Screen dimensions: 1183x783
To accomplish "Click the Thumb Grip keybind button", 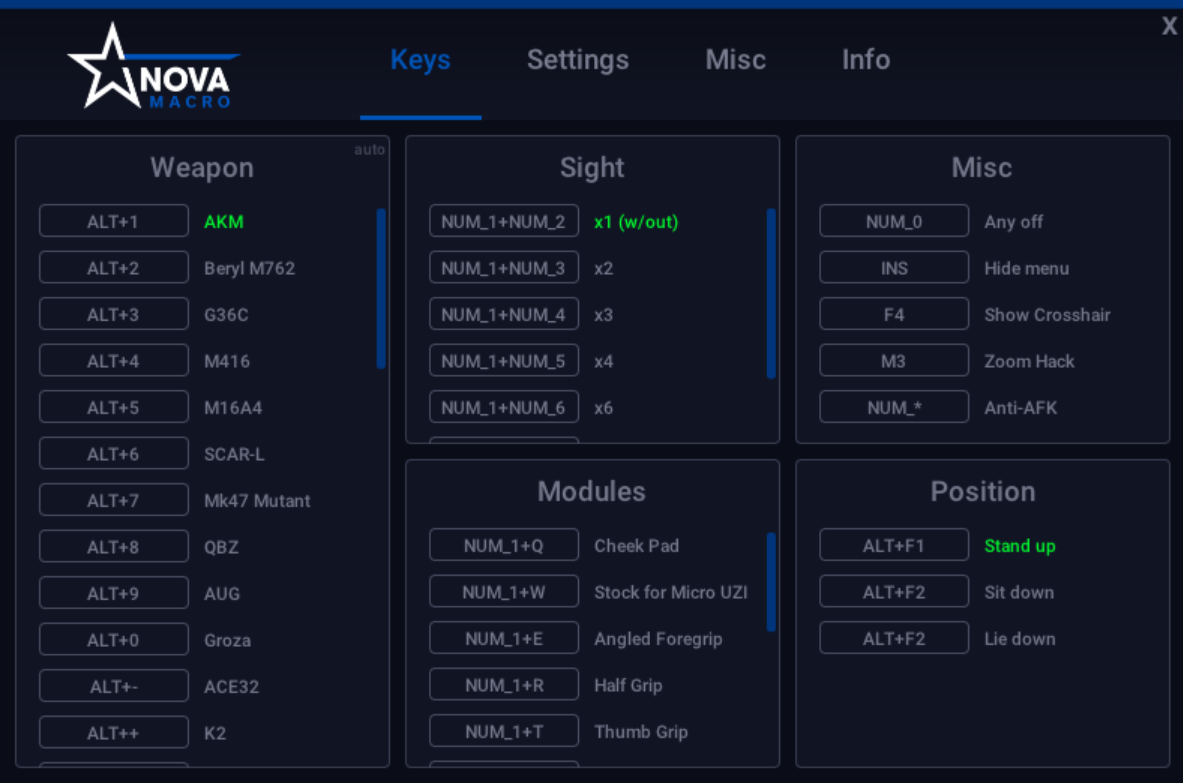I will pyautogui.click(x=503, y=730).
